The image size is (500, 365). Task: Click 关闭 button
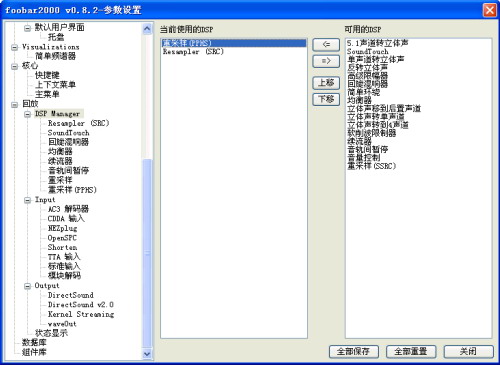(468, 351)
